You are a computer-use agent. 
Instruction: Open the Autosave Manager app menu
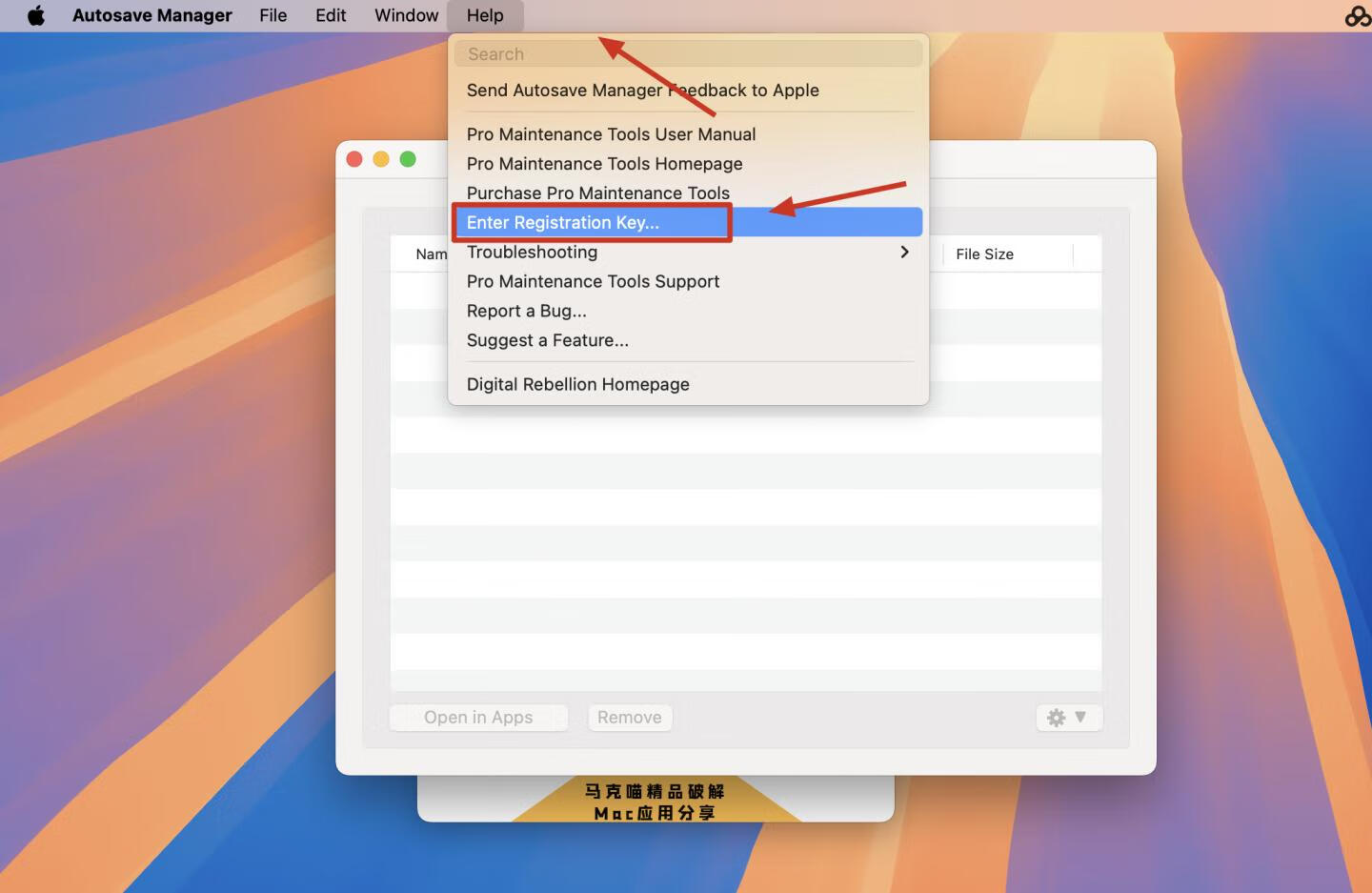coord(152,15)
